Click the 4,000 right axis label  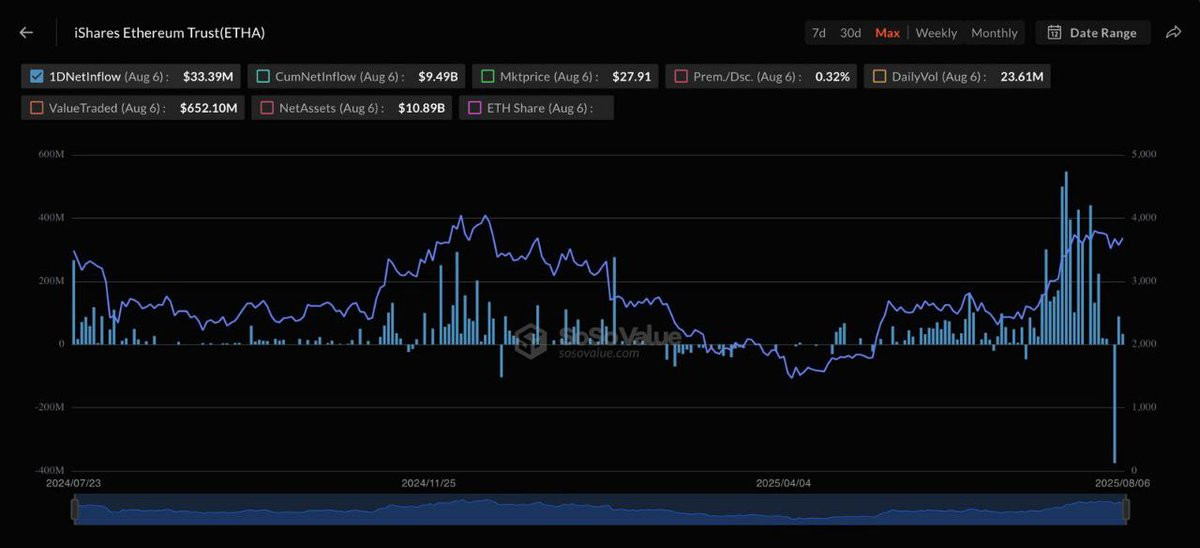pyautogui.click(x=1143, y=217)
